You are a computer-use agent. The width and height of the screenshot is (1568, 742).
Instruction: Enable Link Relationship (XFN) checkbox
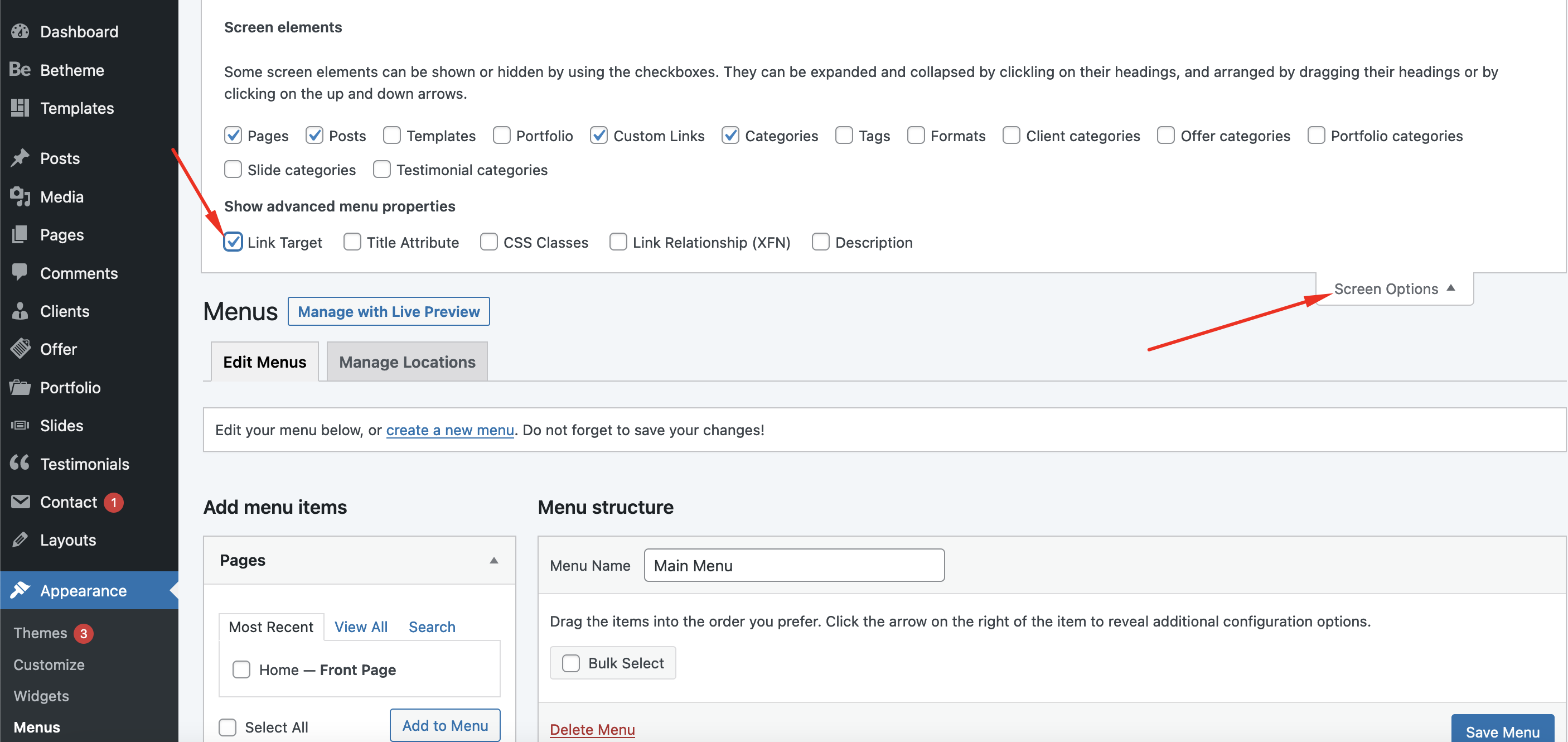point(618,242)
